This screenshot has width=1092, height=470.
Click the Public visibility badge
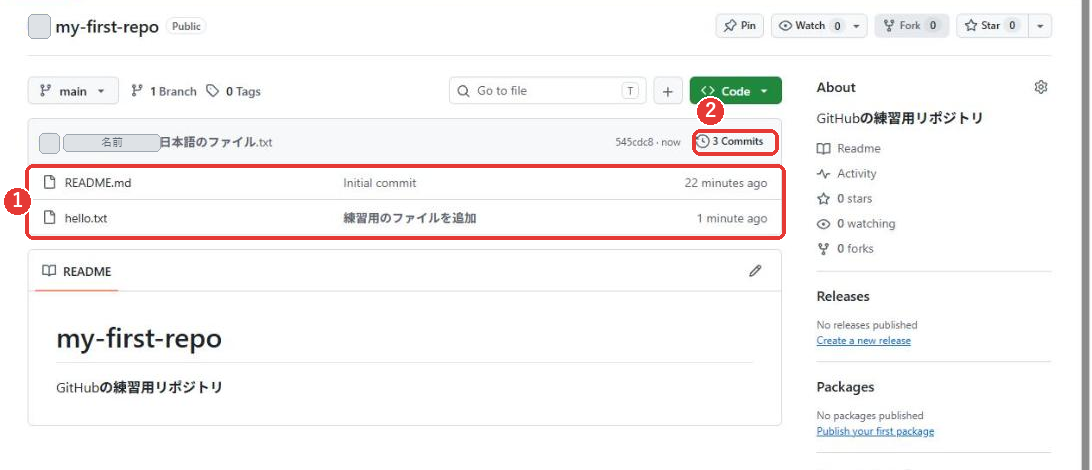(x=186, y=26)
